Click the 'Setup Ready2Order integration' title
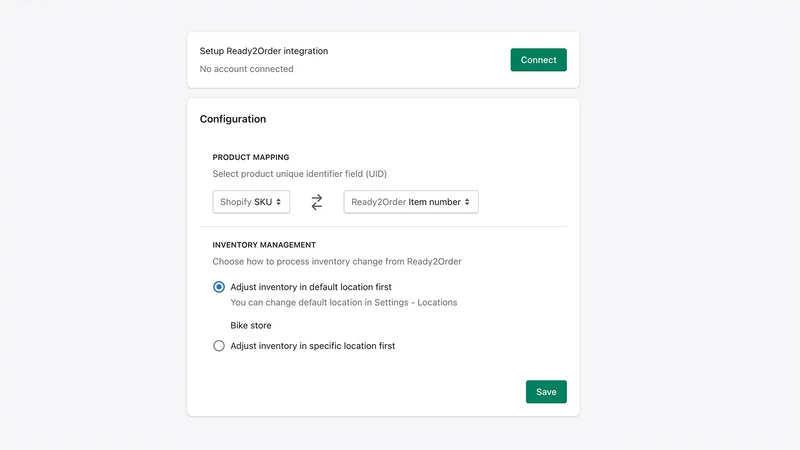This screenshot has height=450, width=800. click(264, 51)
